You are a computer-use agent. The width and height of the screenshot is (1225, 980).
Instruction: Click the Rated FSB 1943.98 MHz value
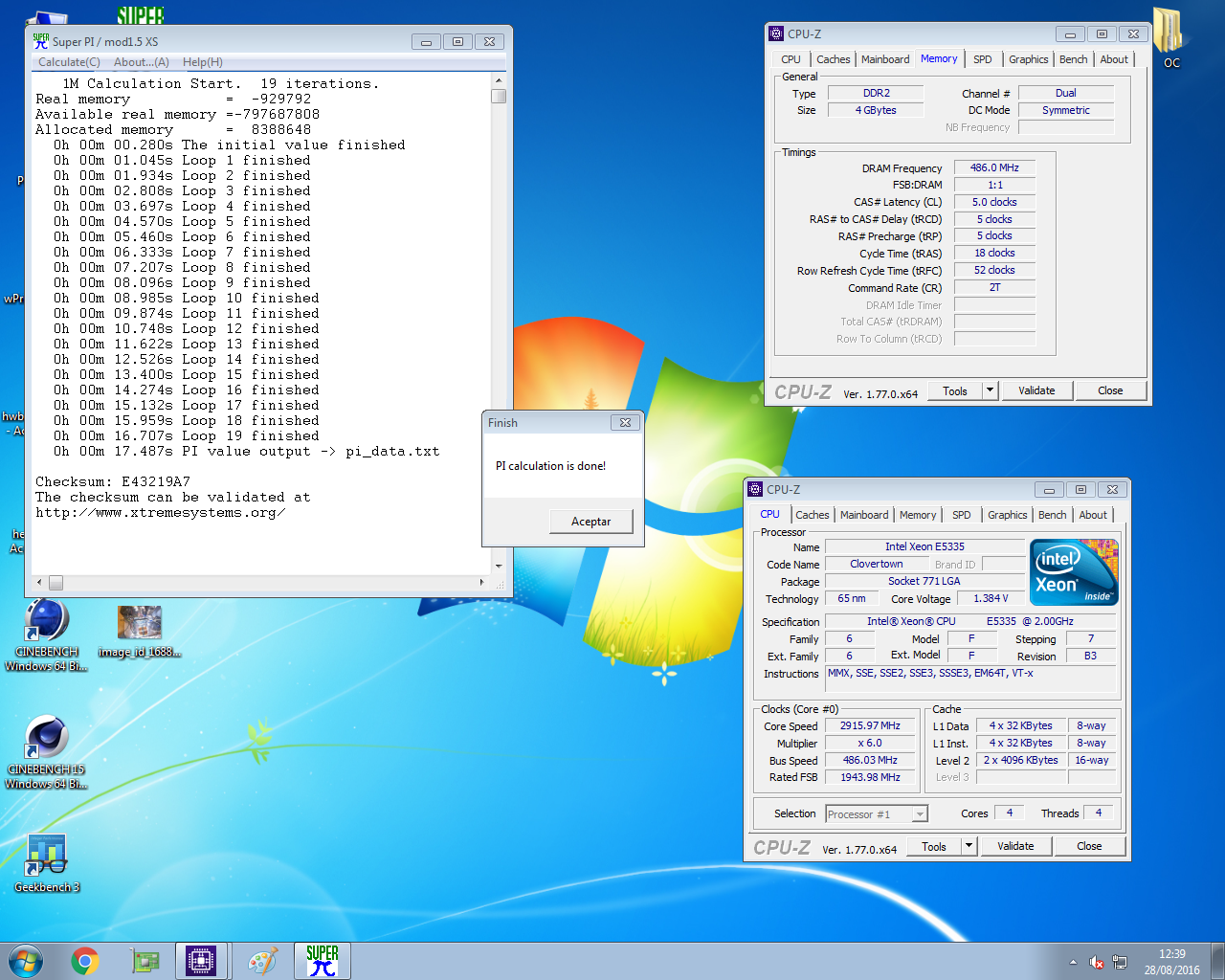click(x=870, y=777)
